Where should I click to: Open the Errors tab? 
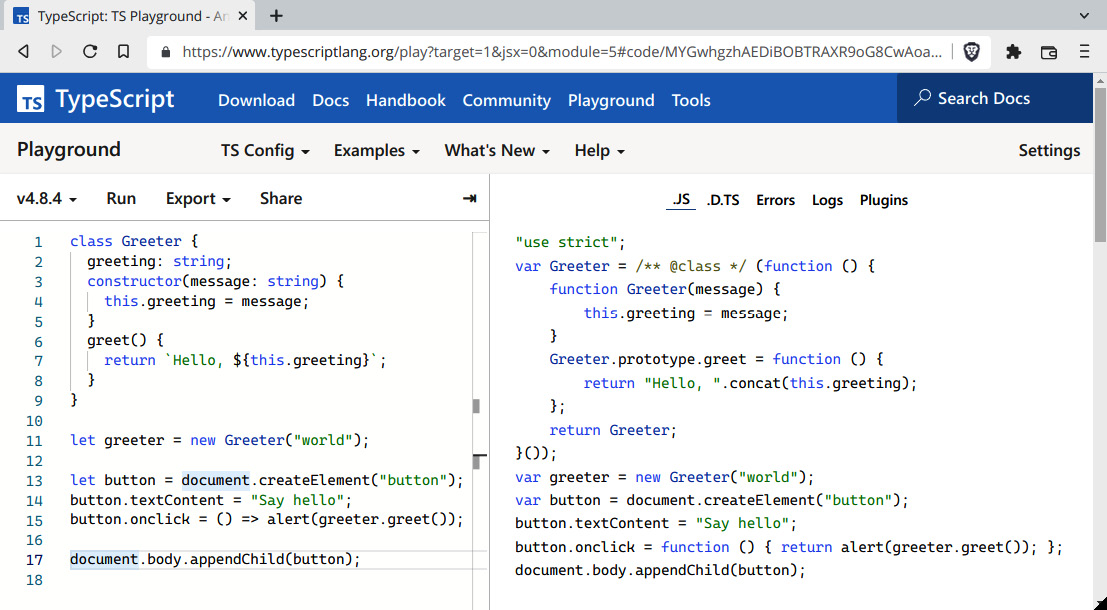click(x=775, y=200)
